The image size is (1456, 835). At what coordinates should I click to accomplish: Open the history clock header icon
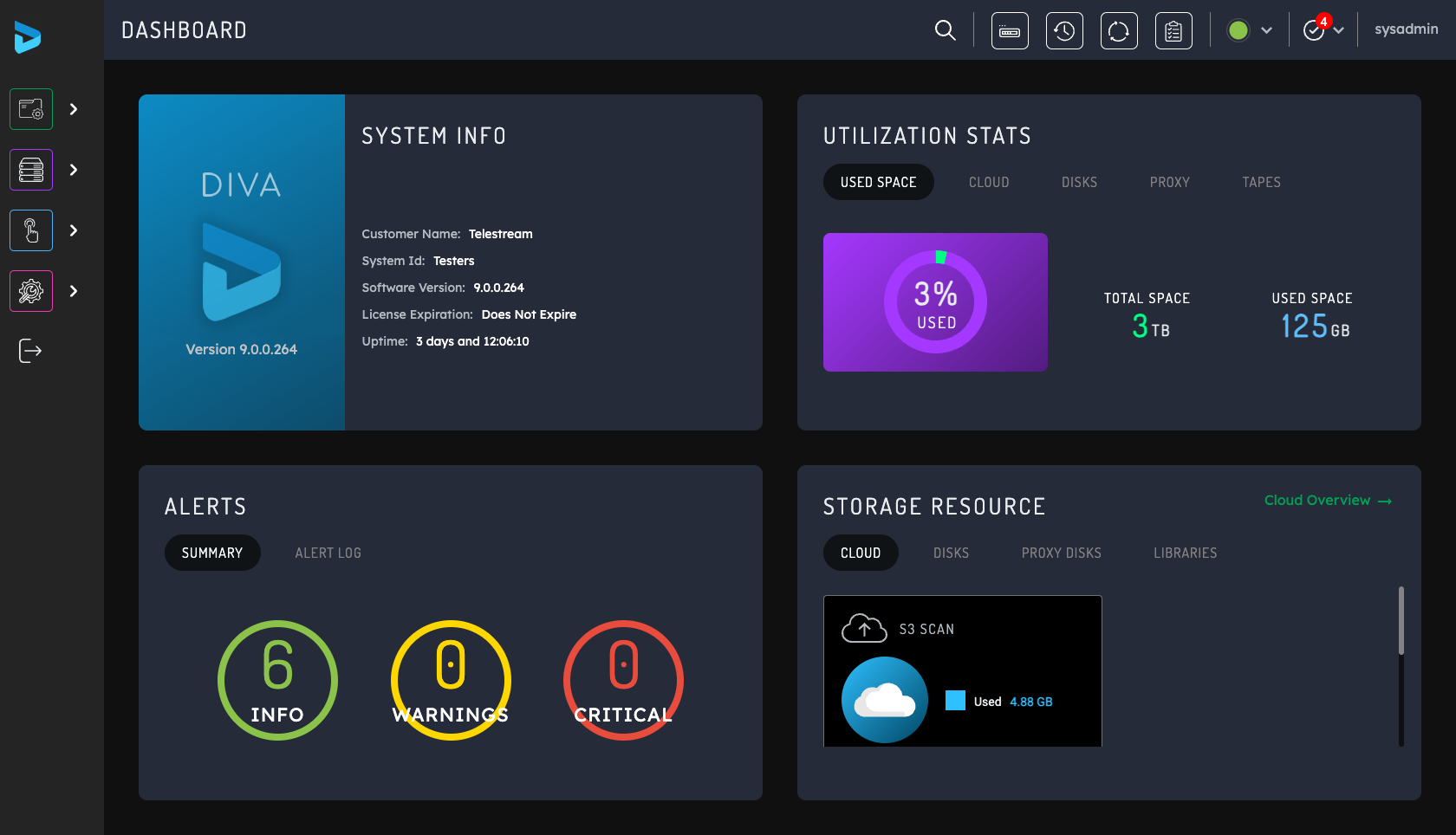(x=1064, y=30)
